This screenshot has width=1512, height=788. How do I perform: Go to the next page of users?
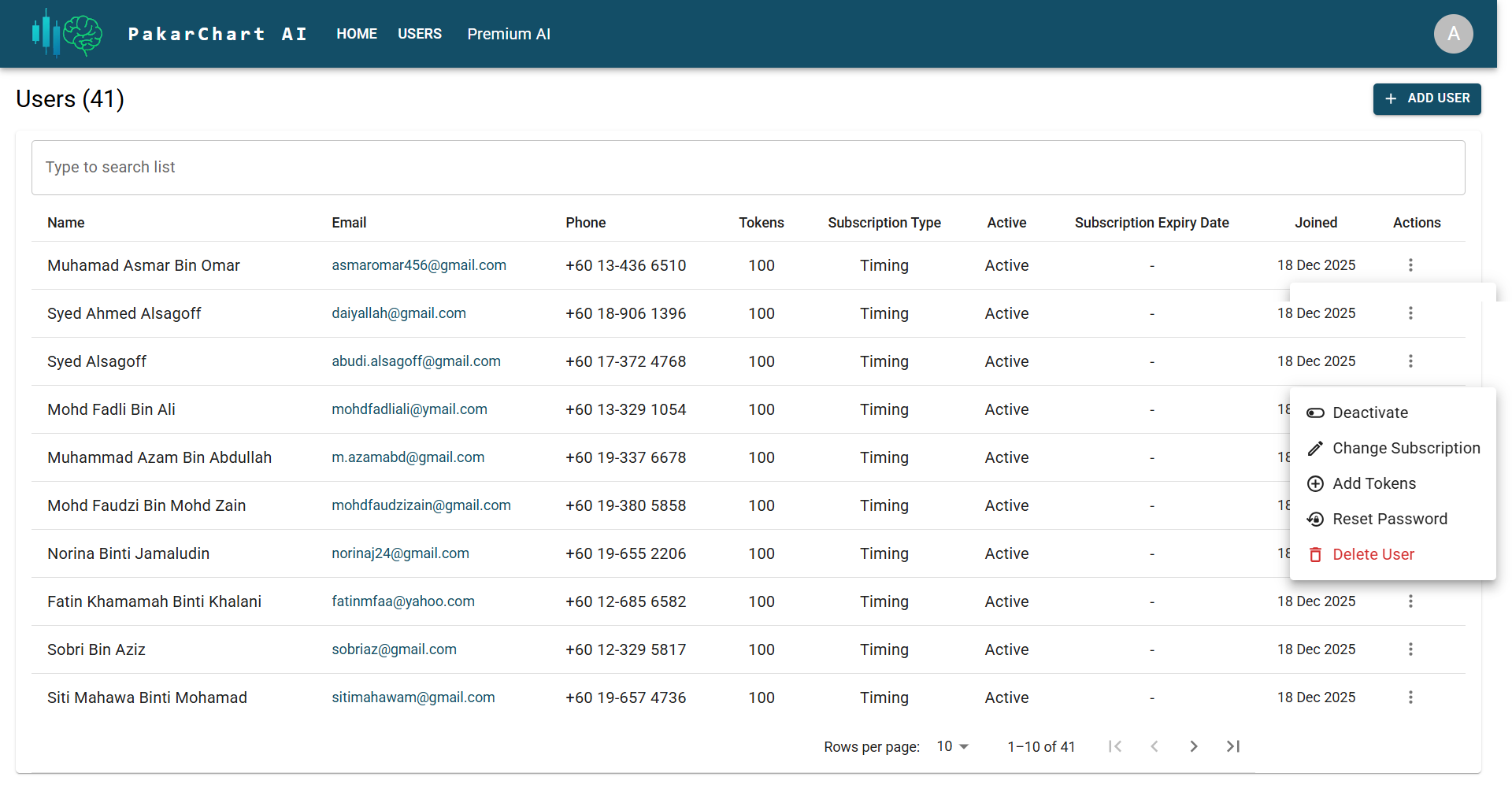1193,746
